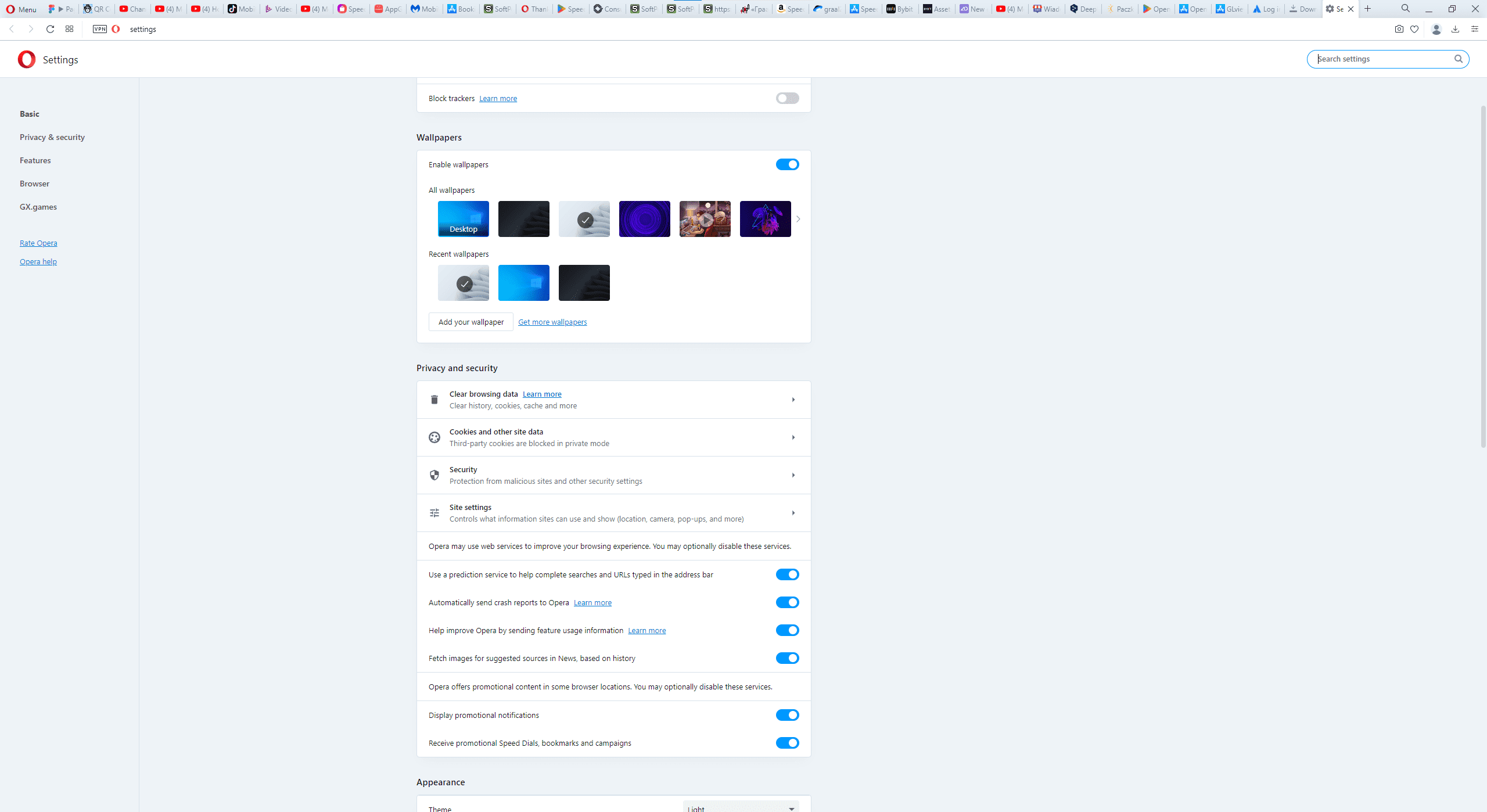Screen dimensions: 1487x812
Task: Click the VPN badge in the address bar
Action: (x=100, y=29)
